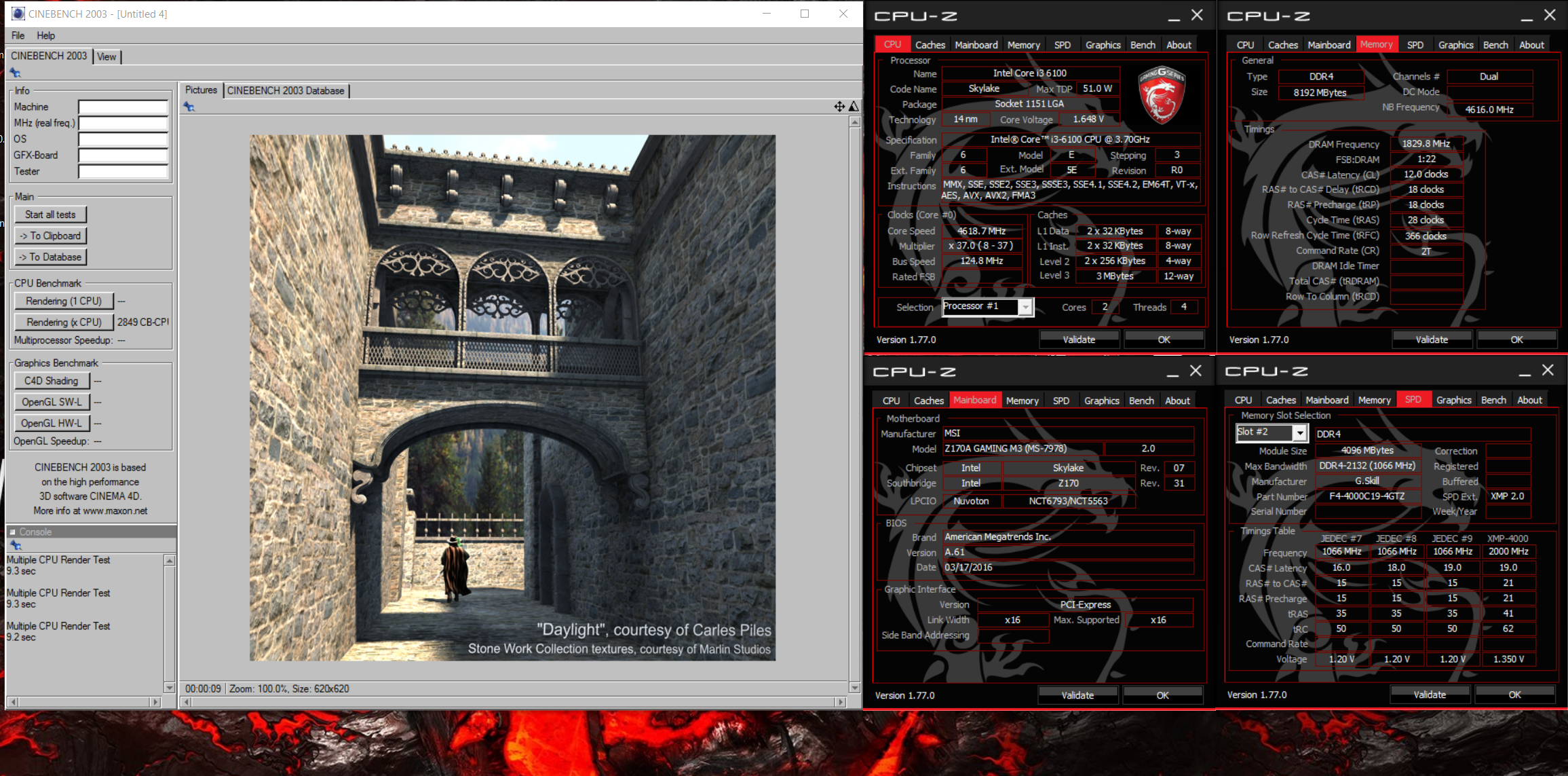The height and width of the screenshot is (776, 1568).
Task: Click the F4-4000C19-4GTZ part number
Action: [x=1366, y=496]
